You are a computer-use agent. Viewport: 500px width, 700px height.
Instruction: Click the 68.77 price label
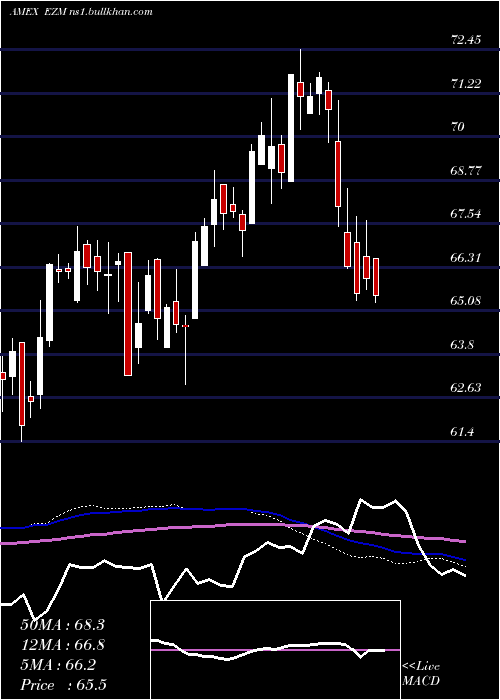(x=466, y=171)
